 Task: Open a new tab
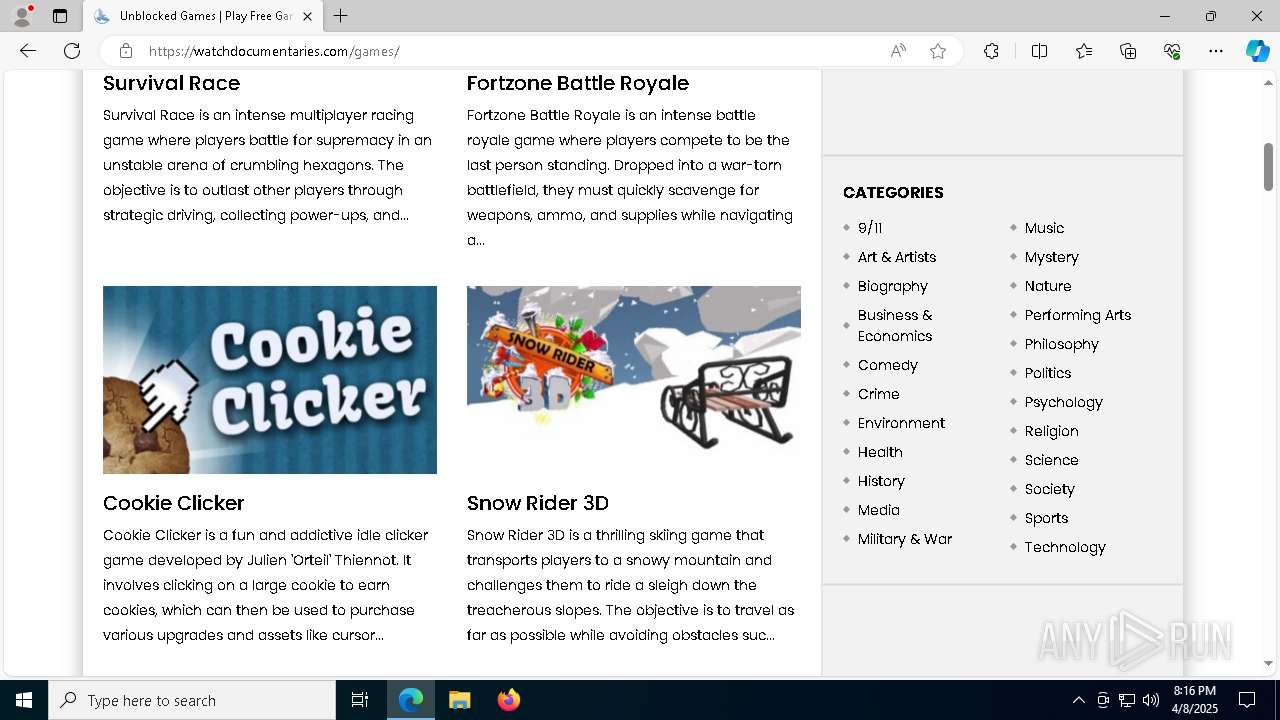point(340,16)
